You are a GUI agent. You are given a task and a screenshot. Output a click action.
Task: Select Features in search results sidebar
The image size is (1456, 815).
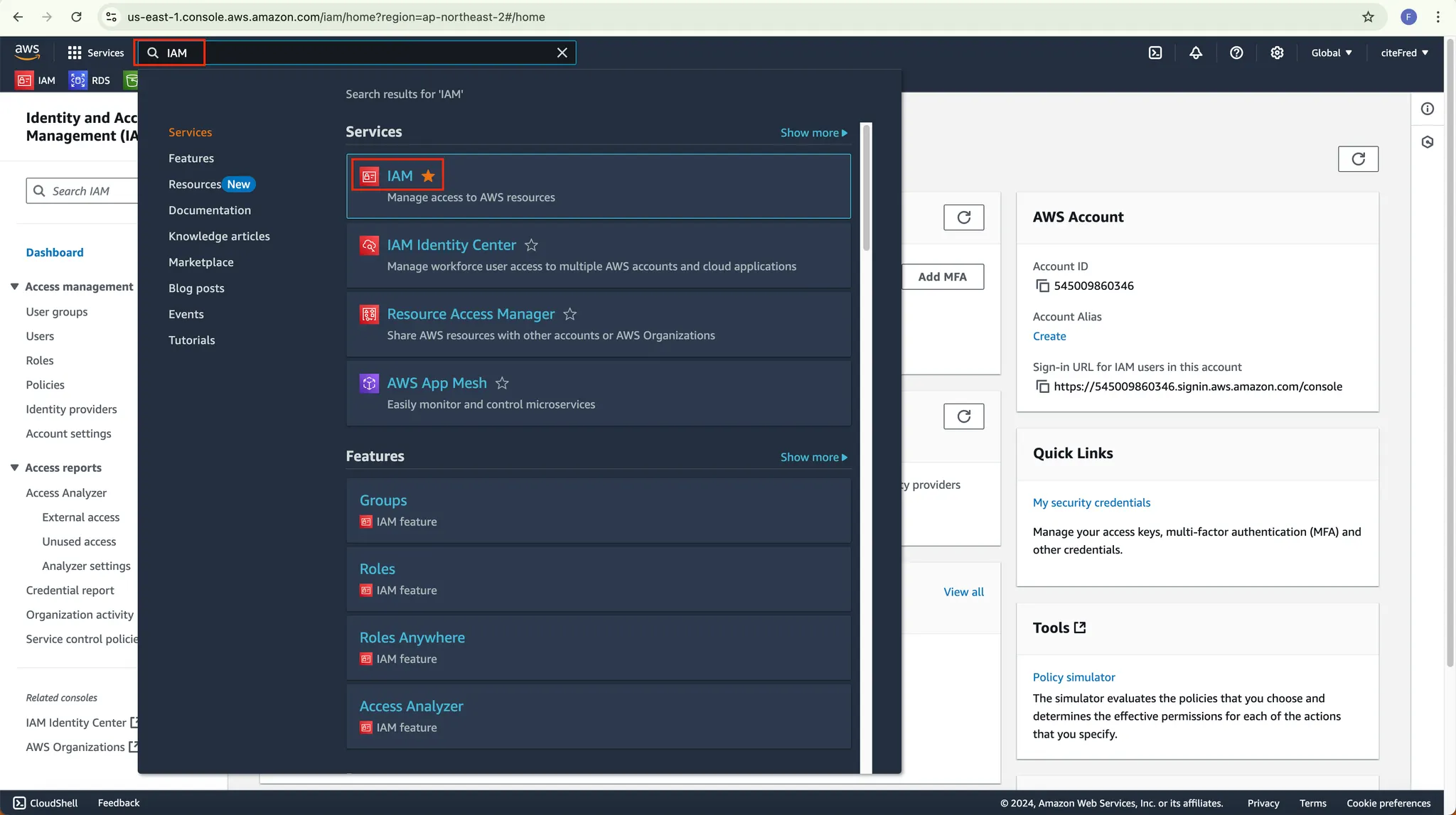click(x=191, y=158)
